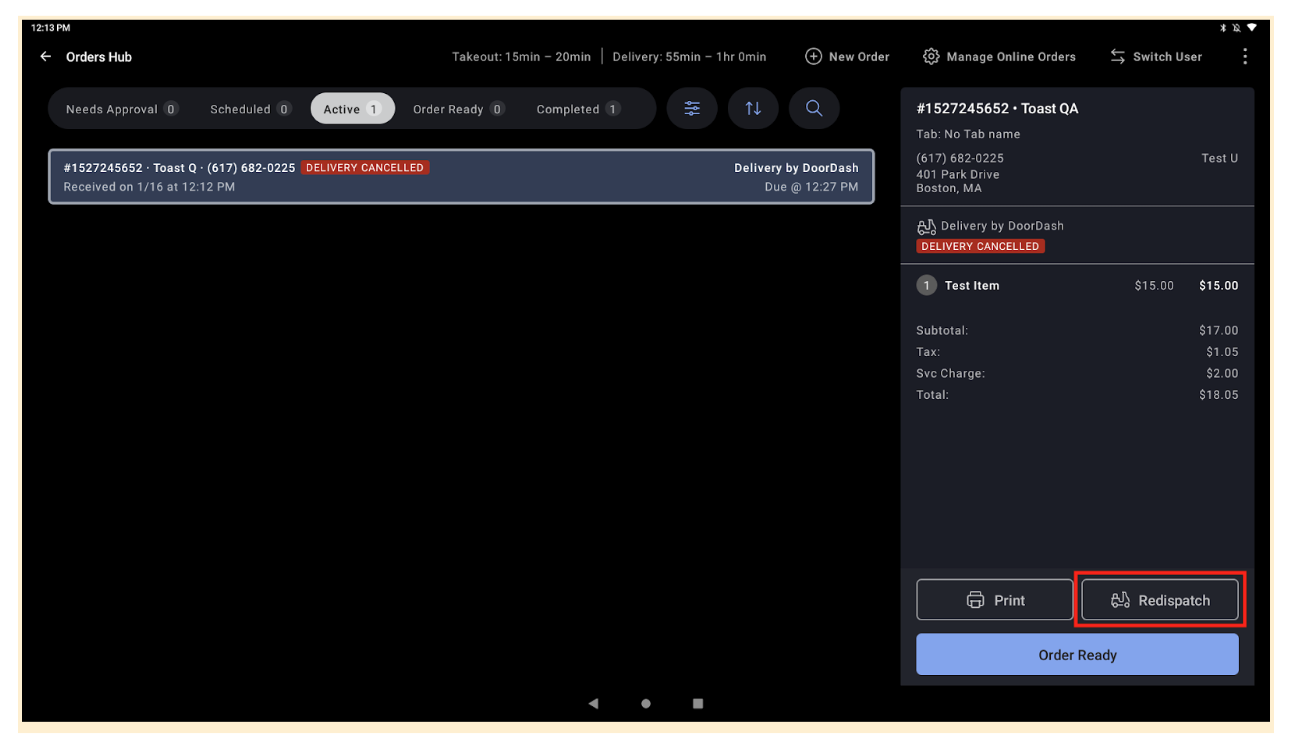1296x738 pixels.
Task: Click the printer icon on the Print button
Action: click(975, 599)
